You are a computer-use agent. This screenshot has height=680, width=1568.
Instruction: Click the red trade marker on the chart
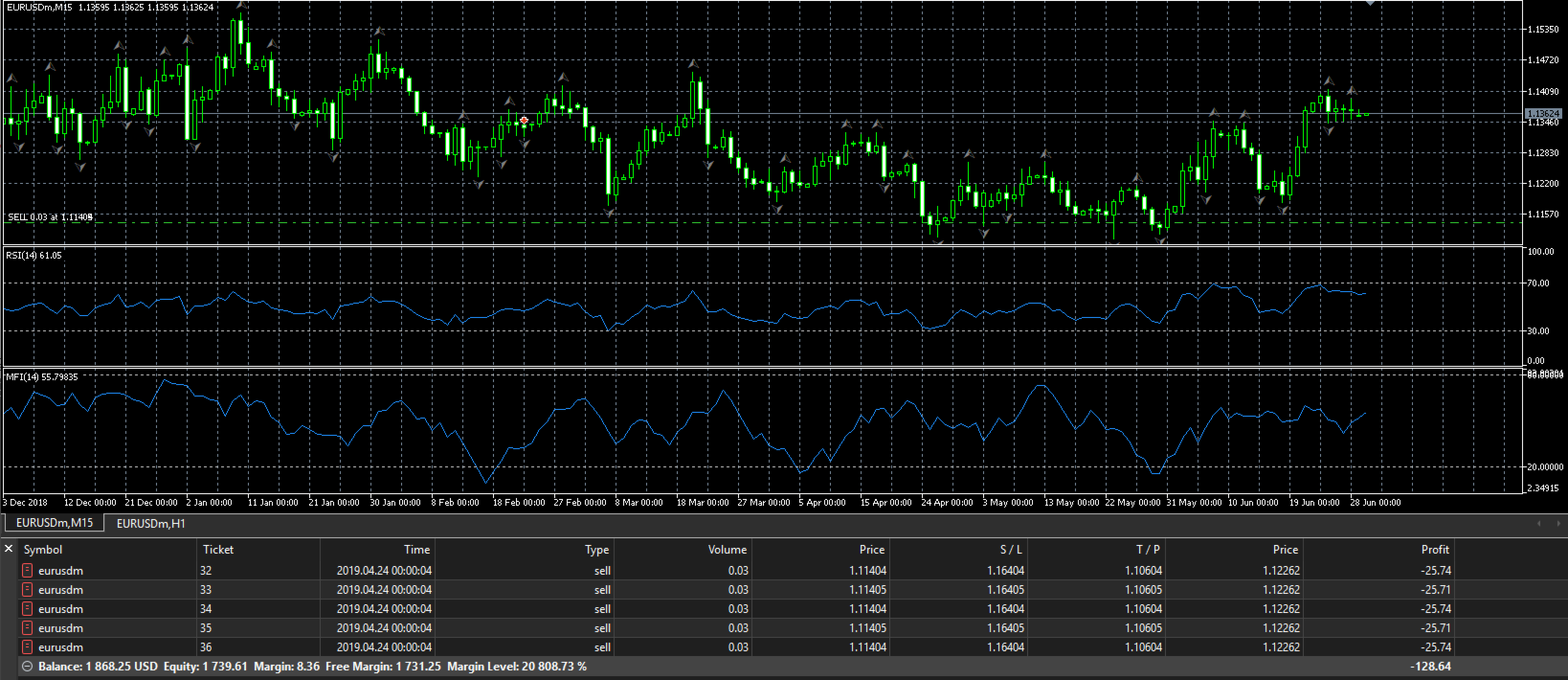(x=524, y=121)
